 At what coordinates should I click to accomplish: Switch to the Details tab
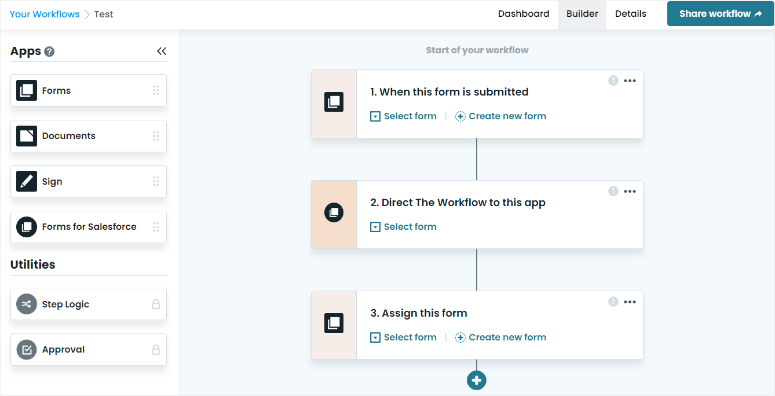point(631,14)
